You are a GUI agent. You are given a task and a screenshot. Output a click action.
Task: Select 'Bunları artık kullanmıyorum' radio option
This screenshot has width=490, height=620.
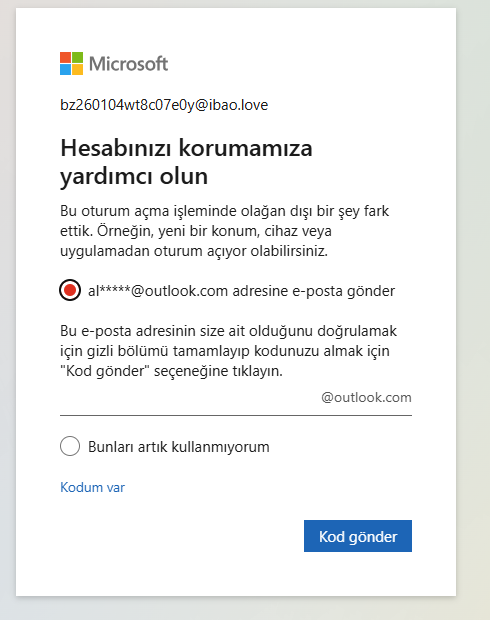point(70,446)
